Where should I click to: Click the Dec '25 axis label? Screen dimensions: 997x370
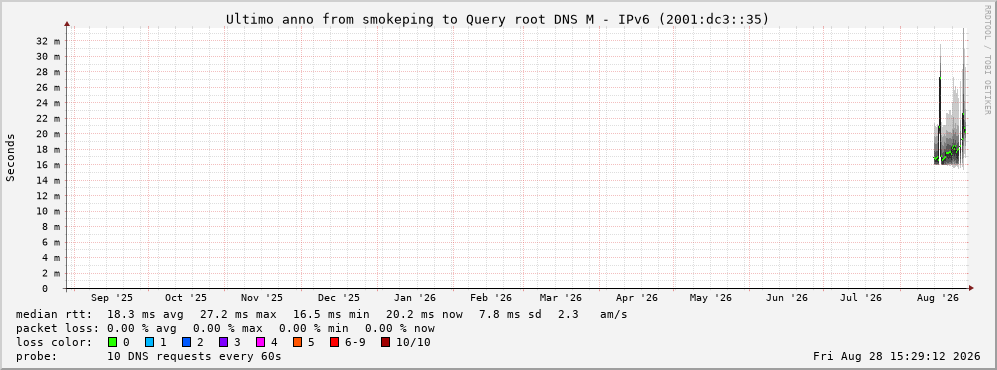click(x=338, y=298)
